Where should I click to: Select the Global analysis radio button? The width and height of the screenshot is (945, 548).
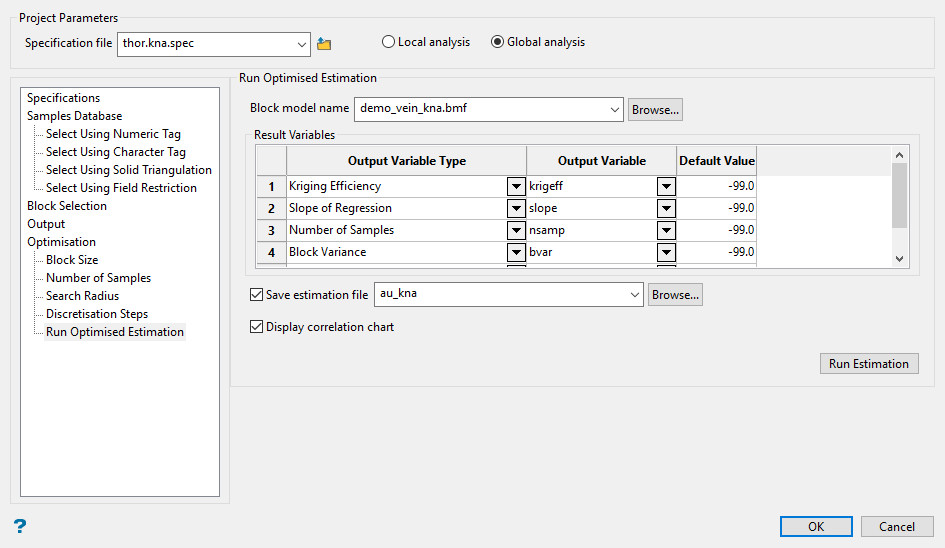pos(497,42)
